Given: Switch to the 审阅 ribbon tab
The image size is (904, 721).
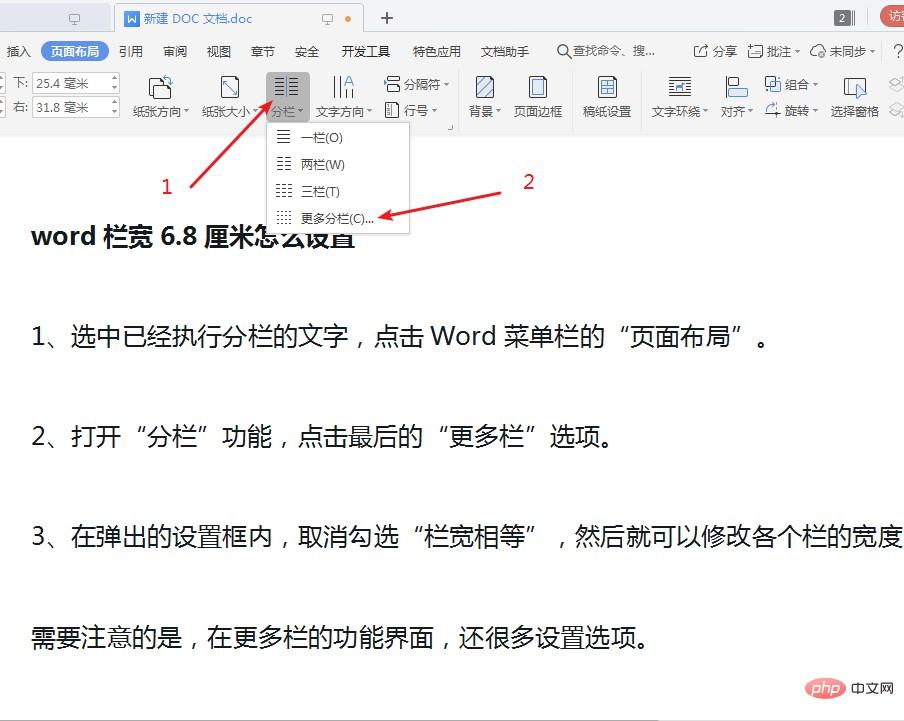Looking at the screenshot, I should 175,52.
